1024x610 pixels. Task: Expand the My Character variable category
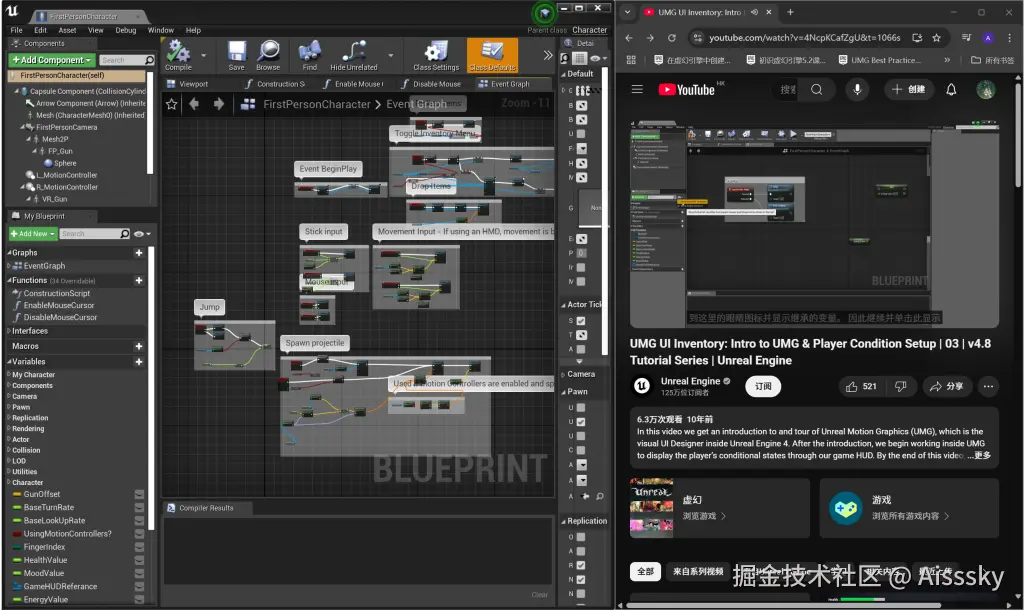click(9, 375)
